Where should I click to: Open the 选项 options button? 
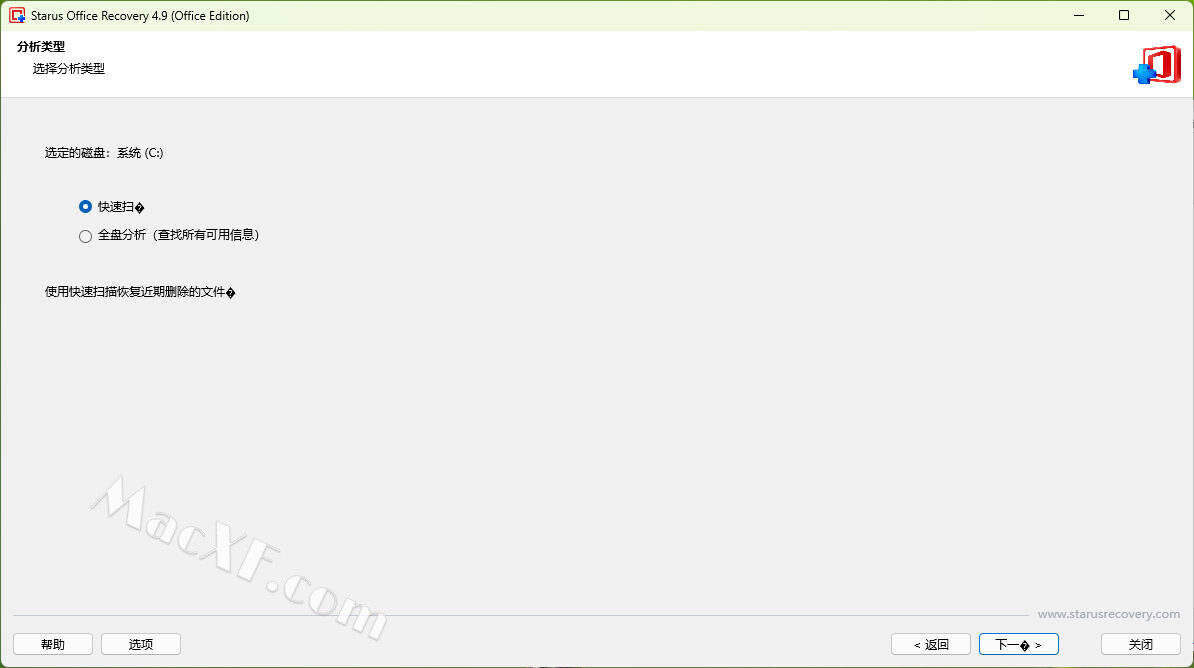coord(141,644)
